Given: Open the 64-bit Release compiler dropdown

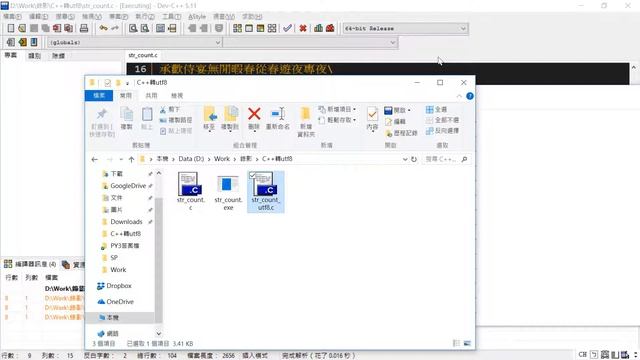Looking at the screenshot, I should coord(463,29).
